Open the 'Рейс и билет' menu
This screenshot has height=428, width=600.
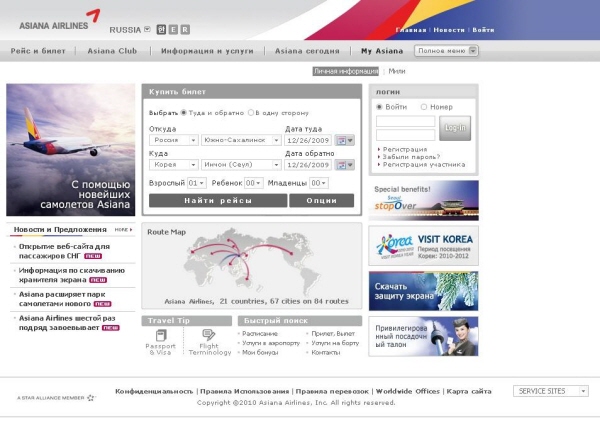point(39,50)
